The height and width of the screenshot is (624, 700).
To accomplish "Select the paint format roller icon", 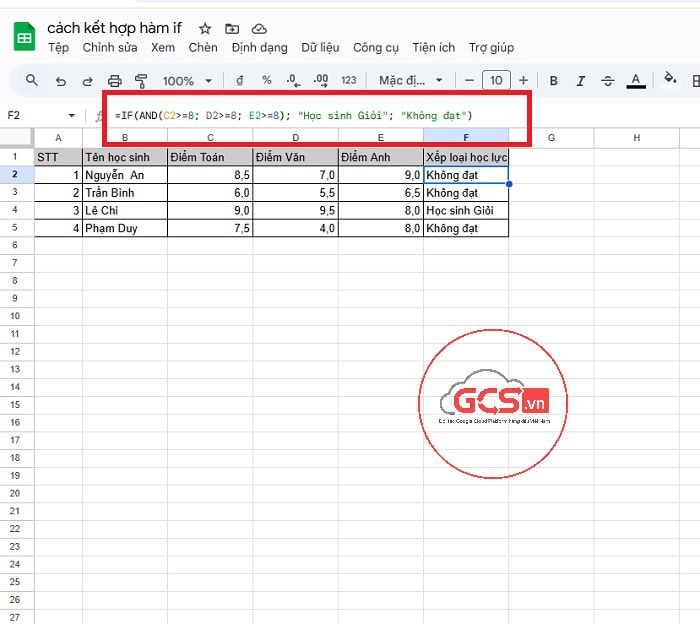I will (x=140, y=80).
